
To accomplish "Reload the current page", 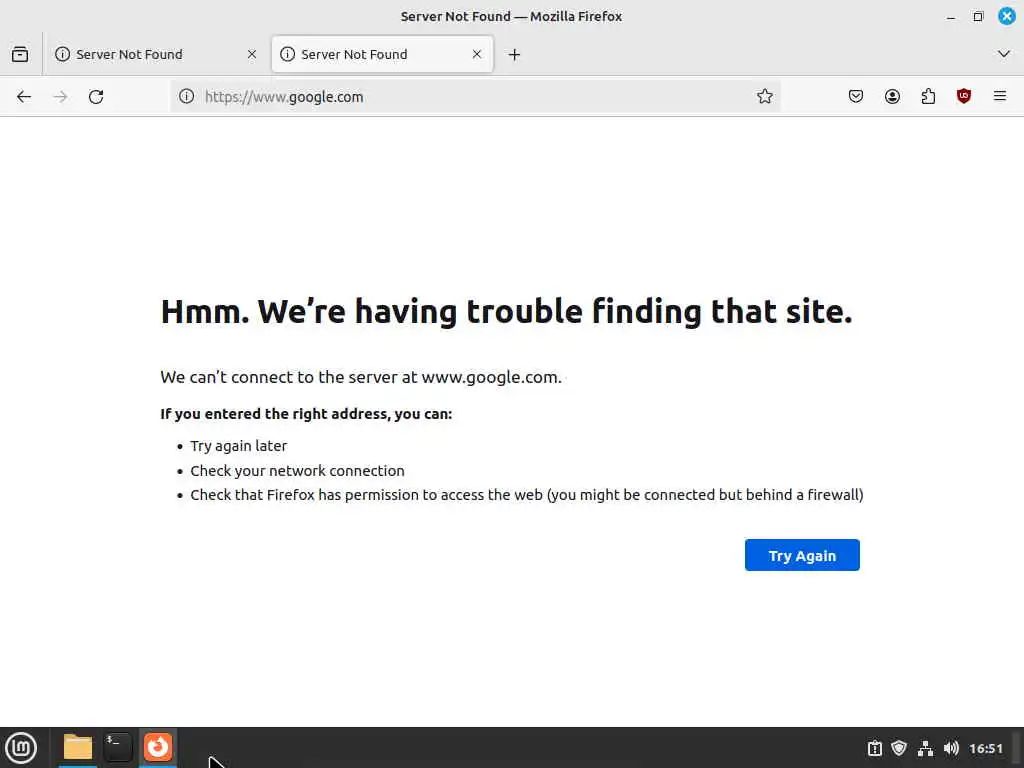I will pyautogui.click(x=96, y=97).
